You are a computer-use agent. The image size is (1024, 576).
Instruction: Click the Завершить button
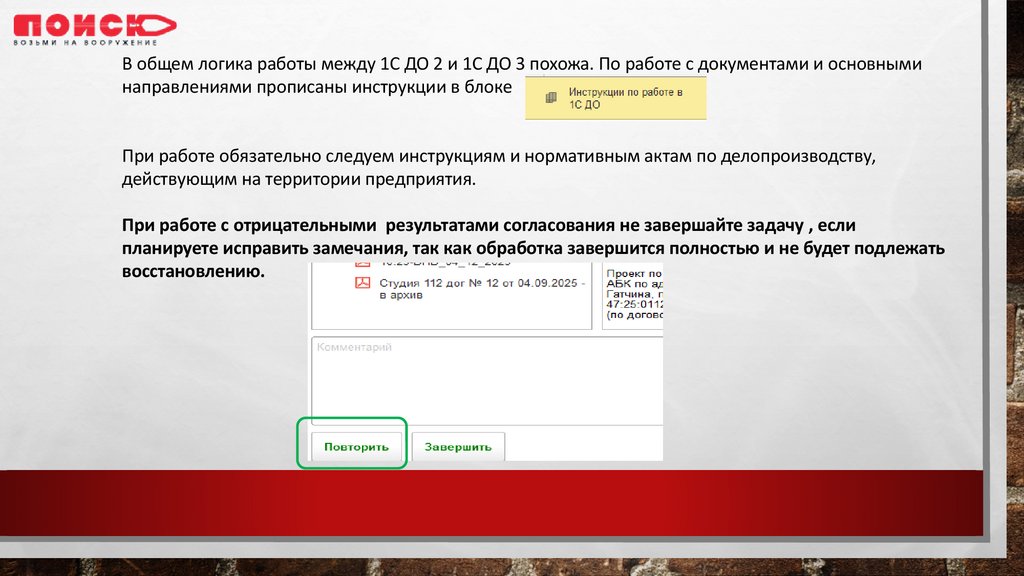[x=458, y=447]
